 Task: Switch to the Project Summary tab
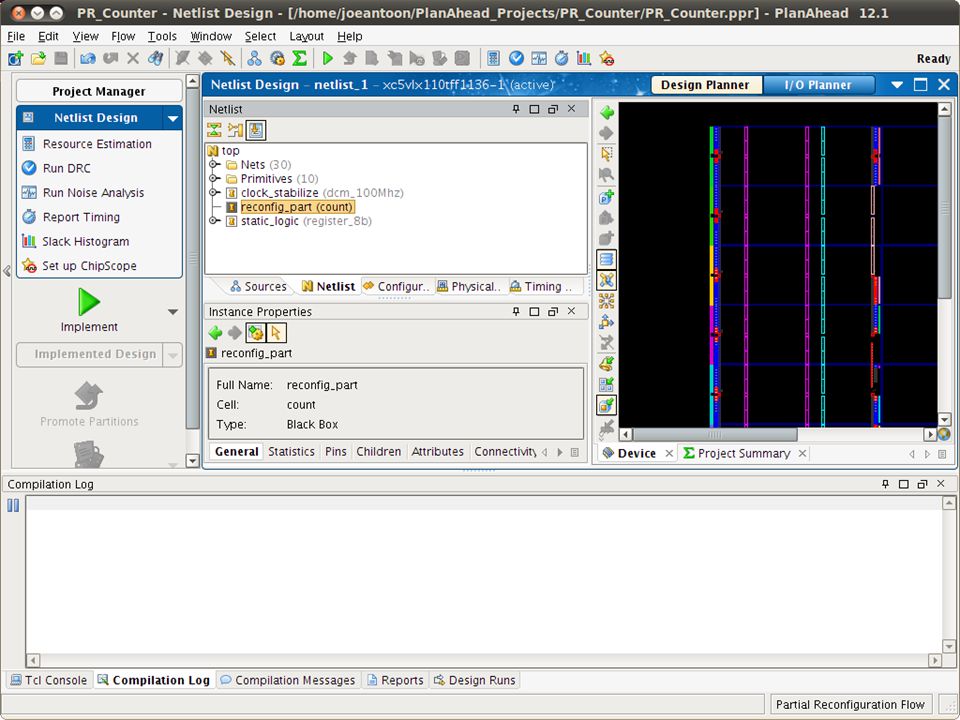pos(744,454)
